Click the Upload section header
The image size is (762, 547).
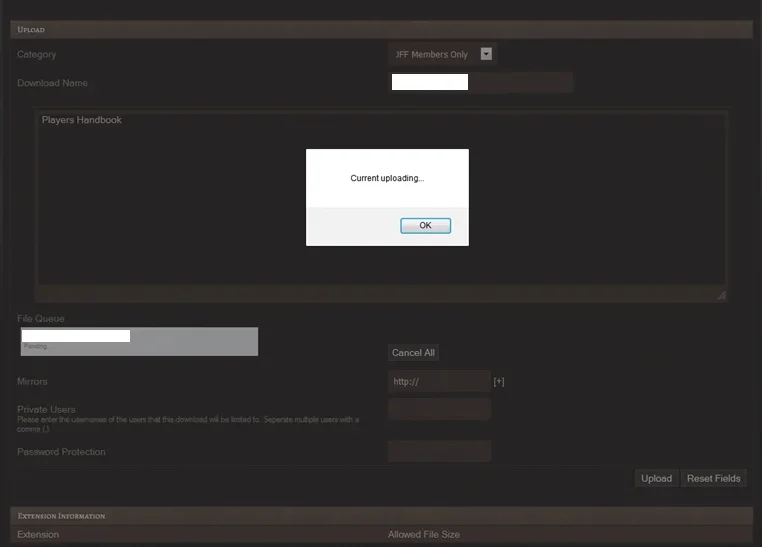pos(32,30)
